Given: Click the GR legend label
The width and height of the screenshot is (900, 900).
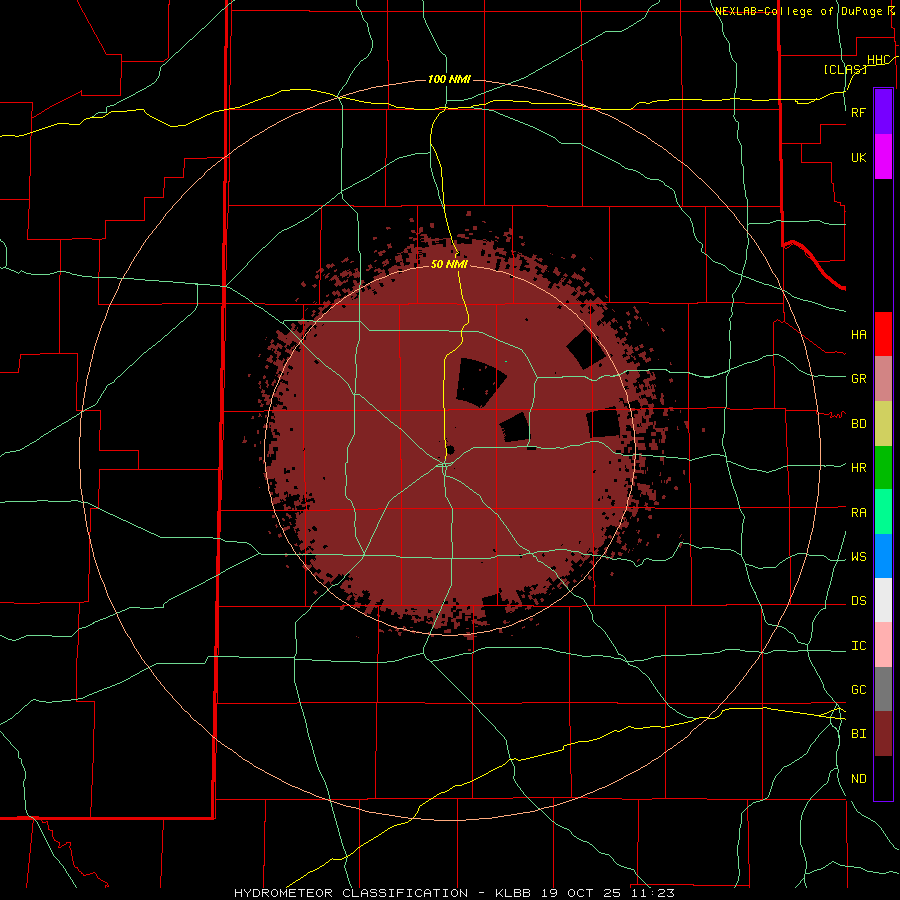Looking at the screenshot, I should point(859,379).
